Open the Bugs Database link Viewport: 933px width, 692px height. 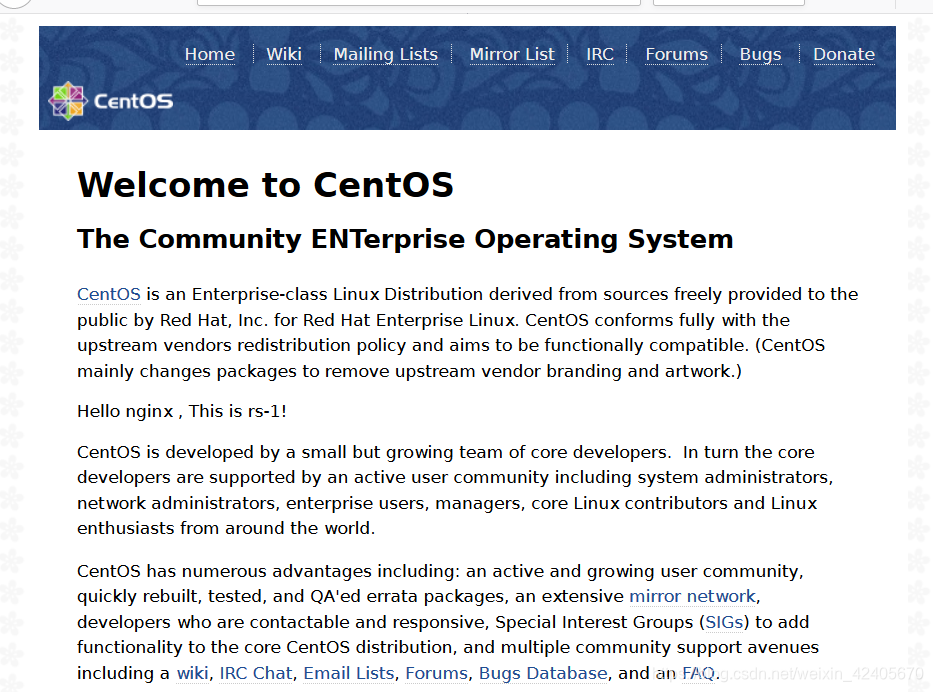pyautogui.click(x=543, y=673)
